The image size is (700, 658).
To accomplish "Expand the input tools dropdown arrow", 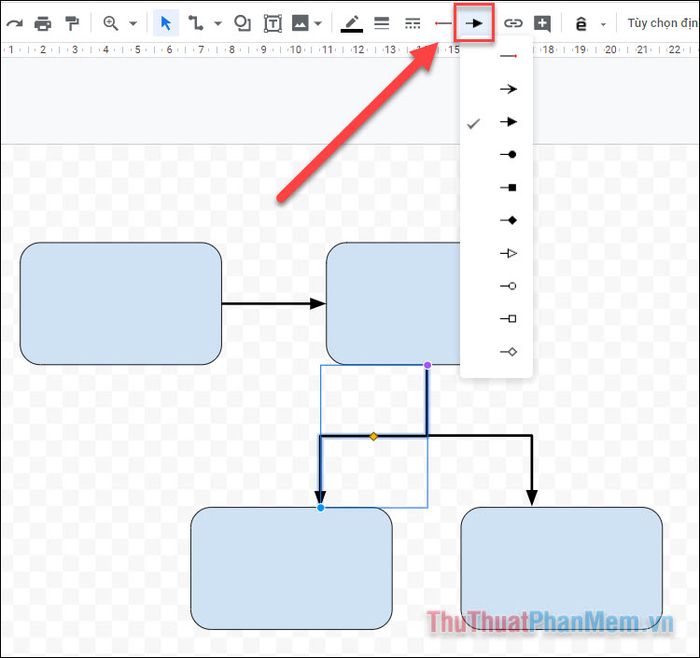I will pos(603,25).
